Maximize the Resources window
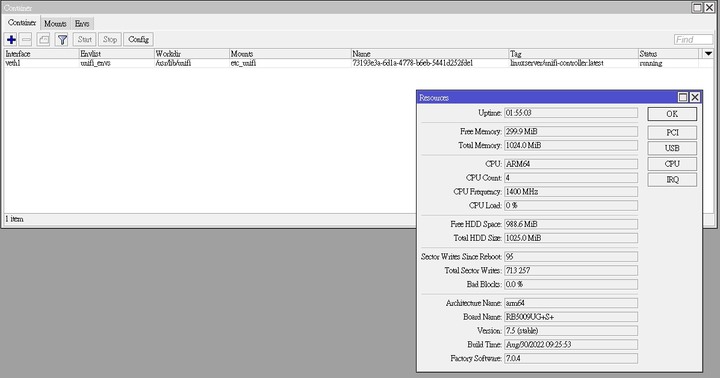This screenshot has height=378, width=720. coord(683,97)
